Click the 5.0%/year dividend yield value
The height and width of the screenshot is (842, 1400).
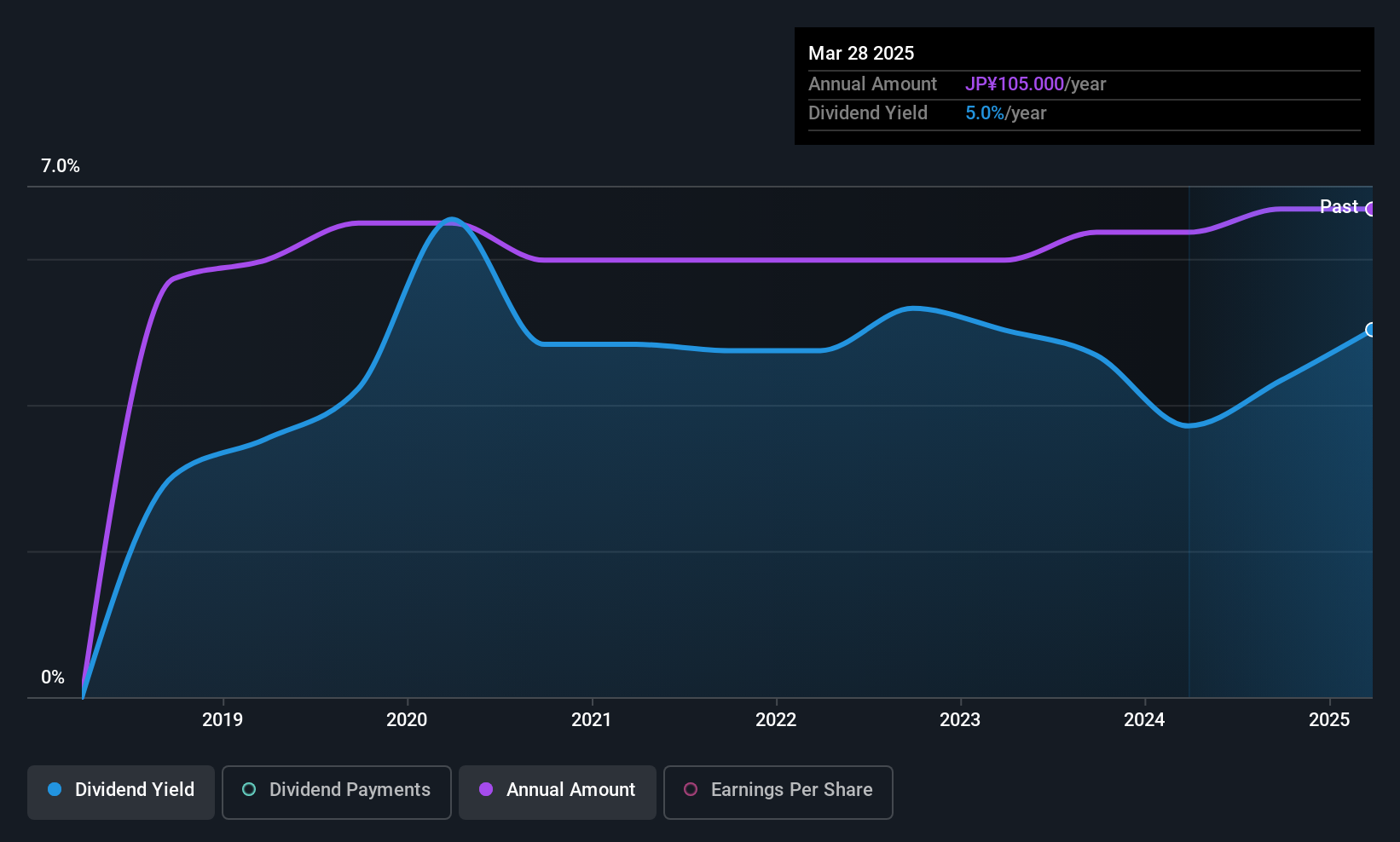1005,113
